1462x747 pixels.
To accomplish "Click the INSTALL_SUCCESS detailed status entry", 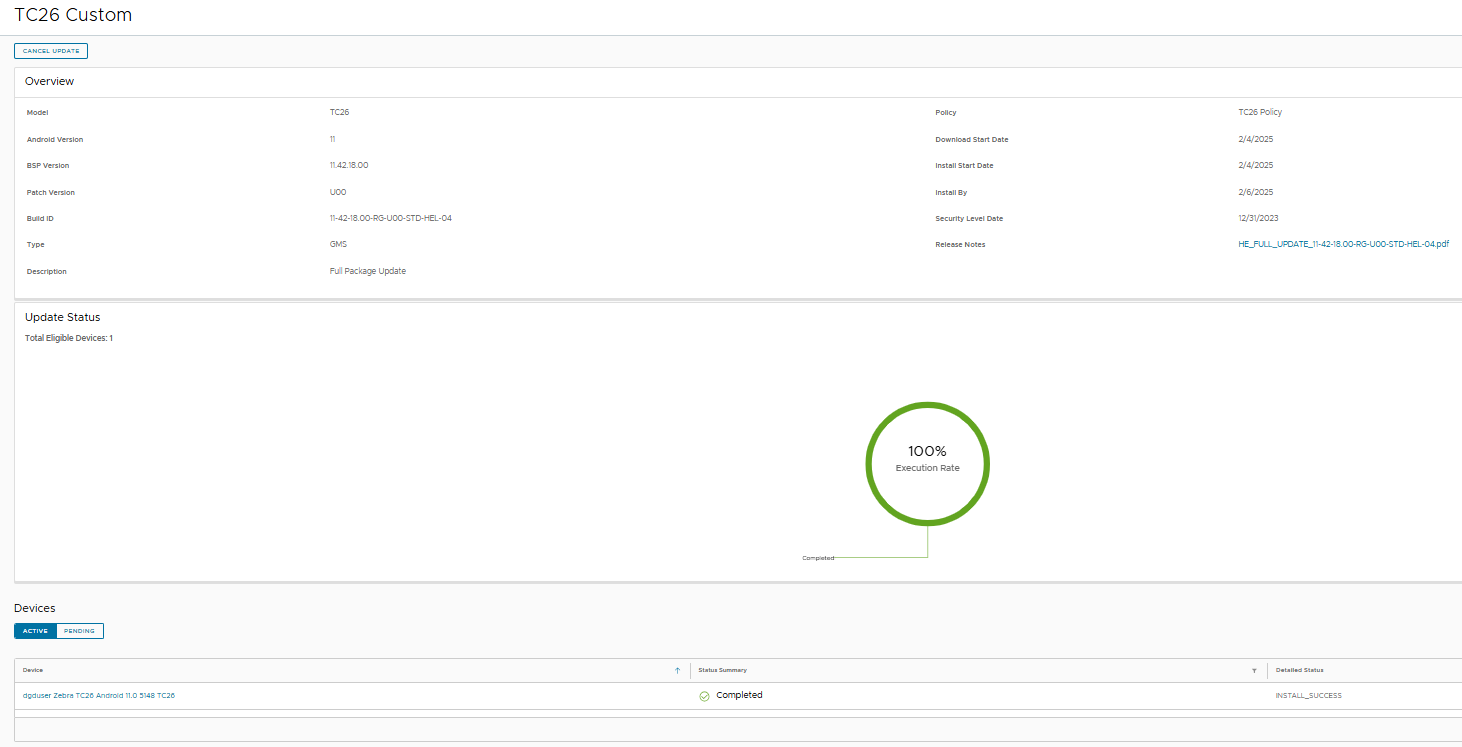I will (x=1308, y=695).
